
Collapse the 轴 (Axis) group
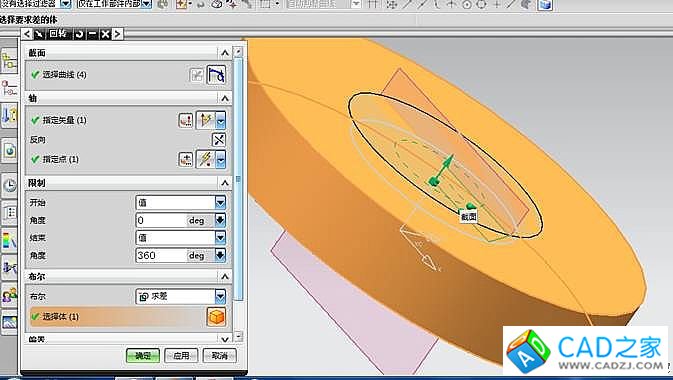[x=224, y=98]
